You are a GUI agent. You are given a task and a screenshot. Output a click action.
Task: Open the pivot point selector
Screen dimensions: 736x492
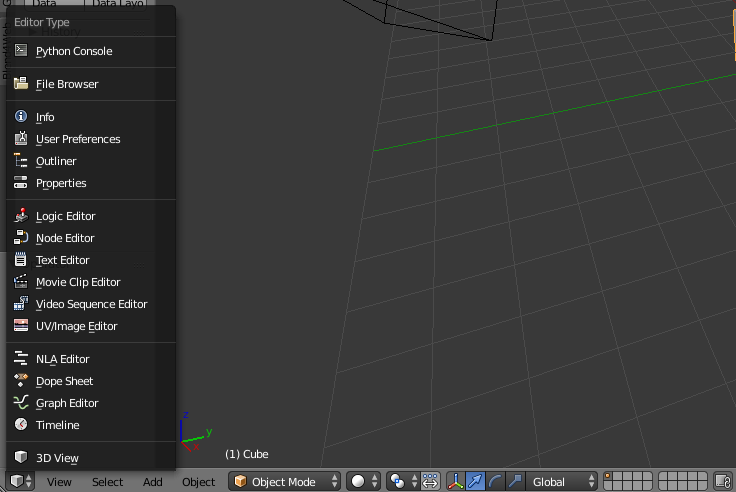coord(400,482)
